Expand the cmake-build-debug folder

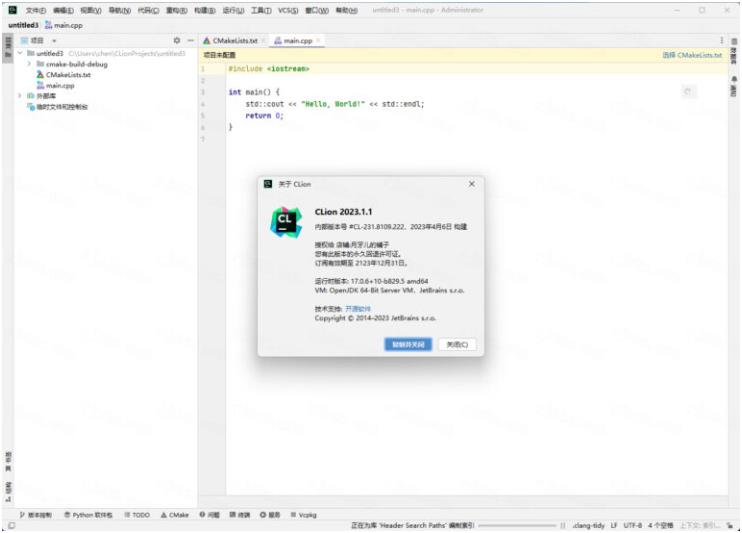29,64
